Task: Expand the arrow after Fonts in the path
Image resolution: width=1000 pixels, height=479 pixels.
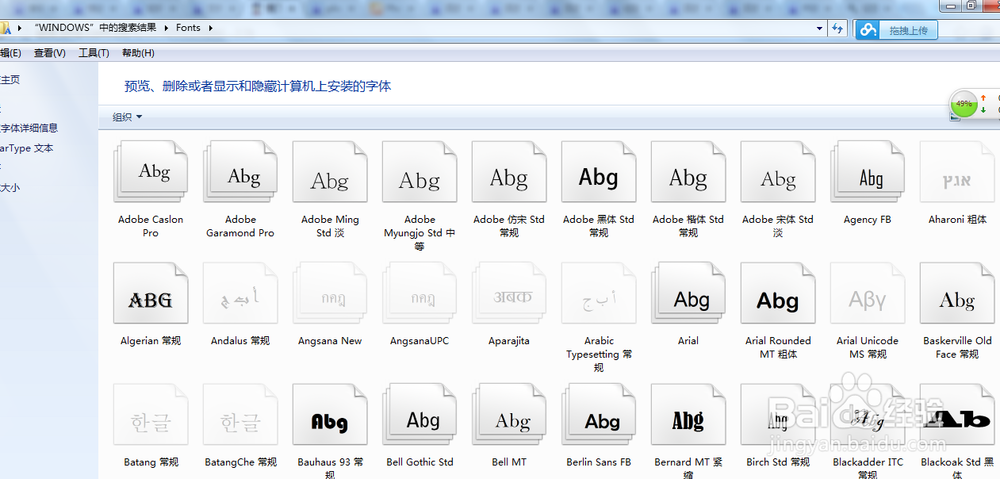Action: click(x=210, y=28)
